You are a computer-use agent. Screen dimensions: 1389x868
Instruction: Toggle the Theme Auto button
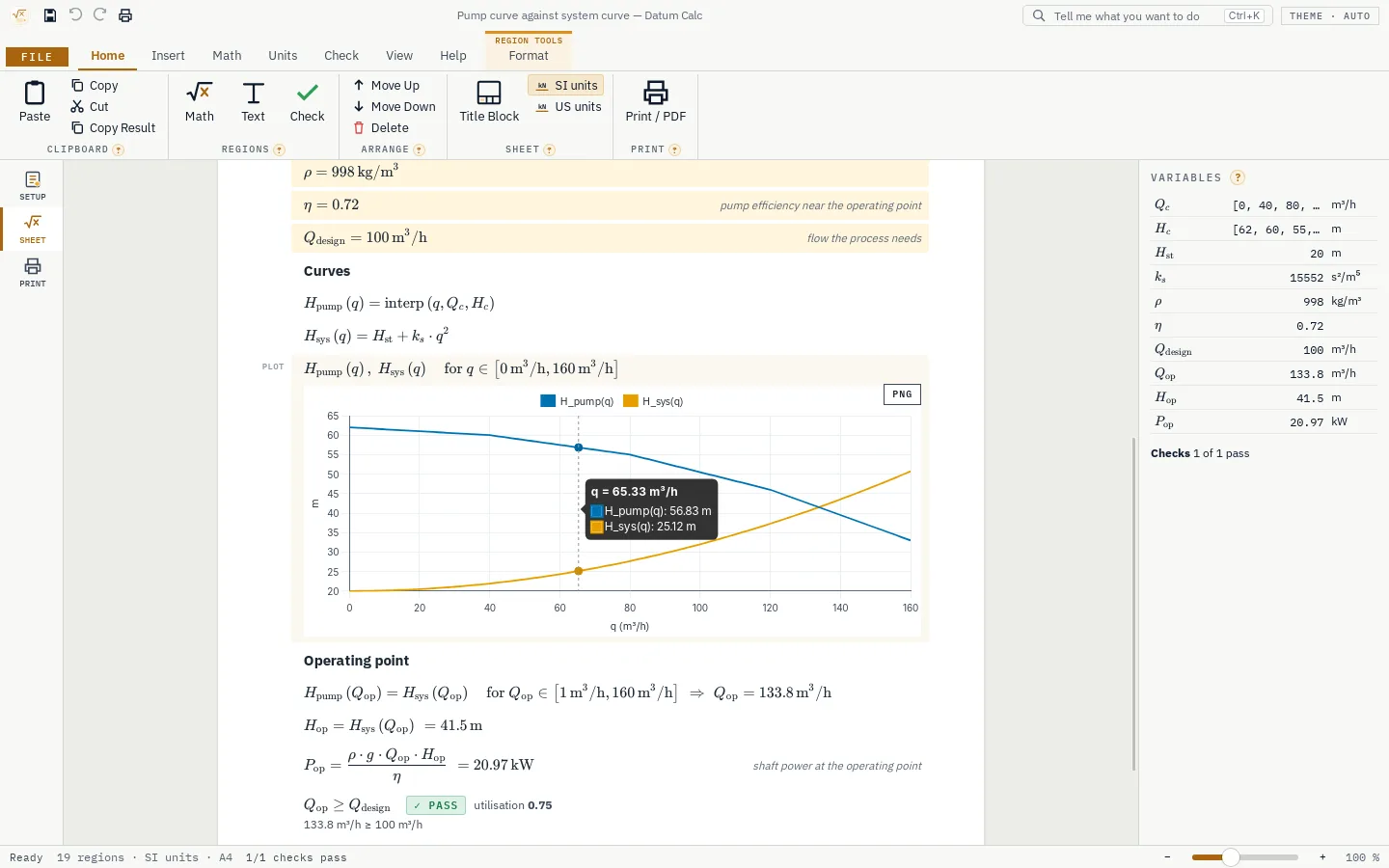[x=1329, y=16]
